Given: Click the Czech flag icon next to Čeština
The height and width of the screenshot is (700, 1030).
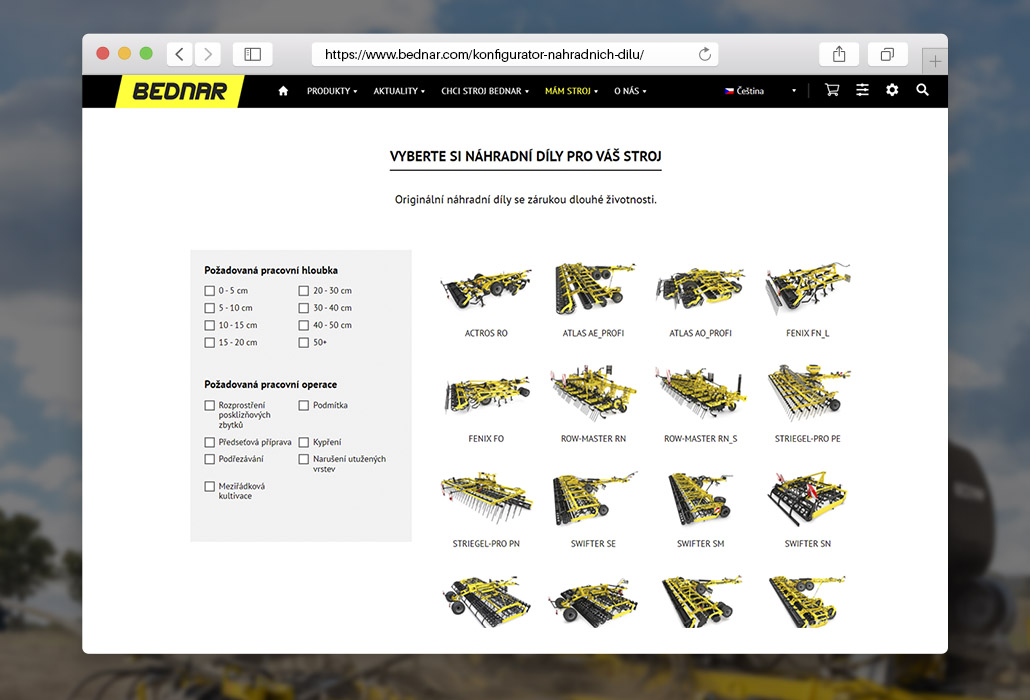Looking at the screenshot, I should click(729, 91).
